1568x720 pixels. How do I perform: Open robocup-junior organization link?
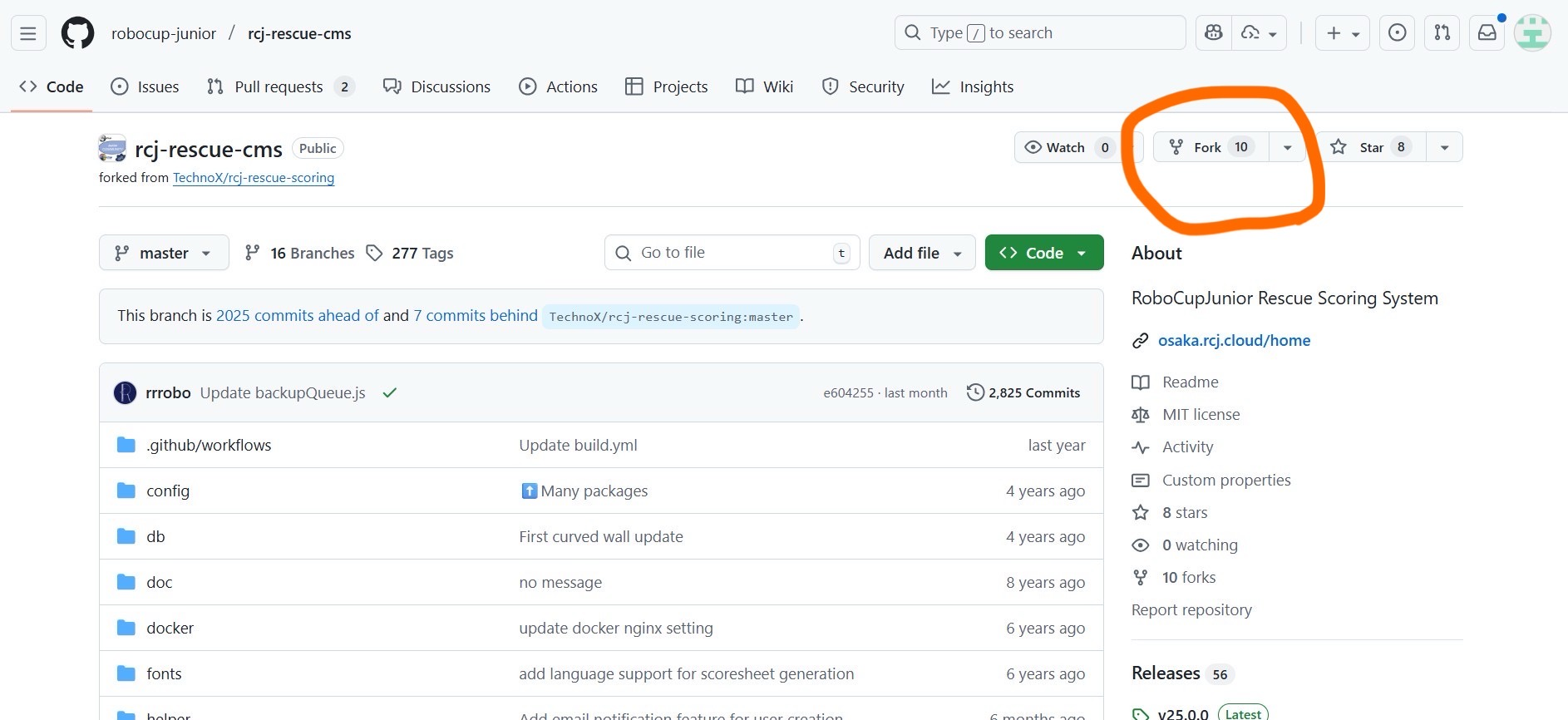(164, 33)
